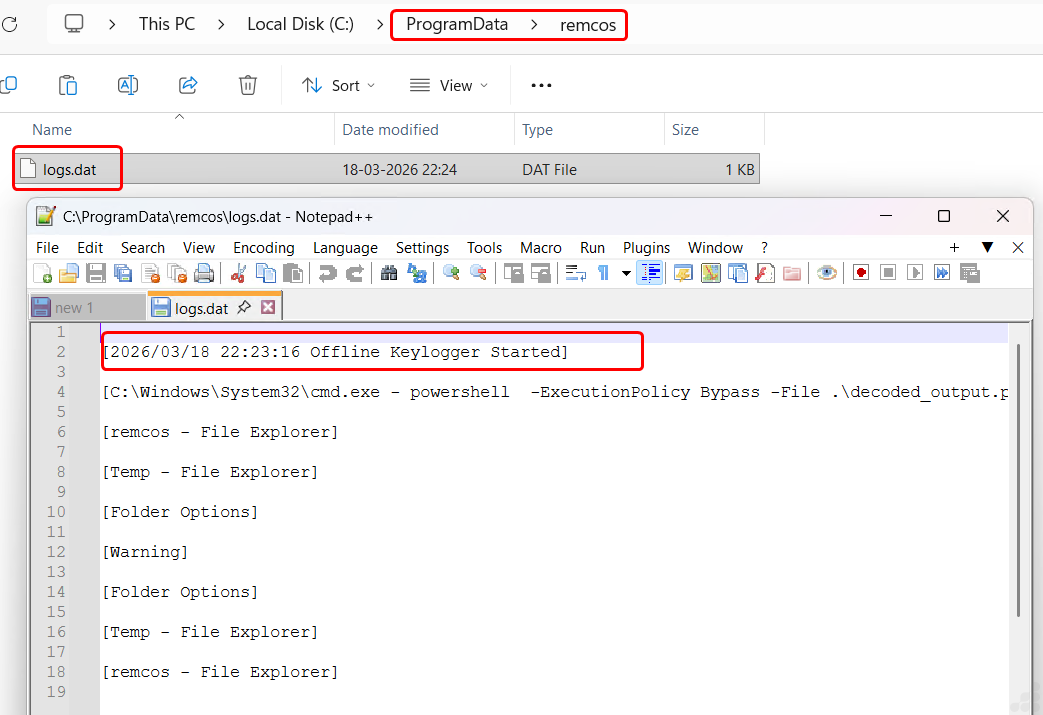The image size is (1043, 715).
Task: Click the Find and Replace icon
Action: [417, 273]
